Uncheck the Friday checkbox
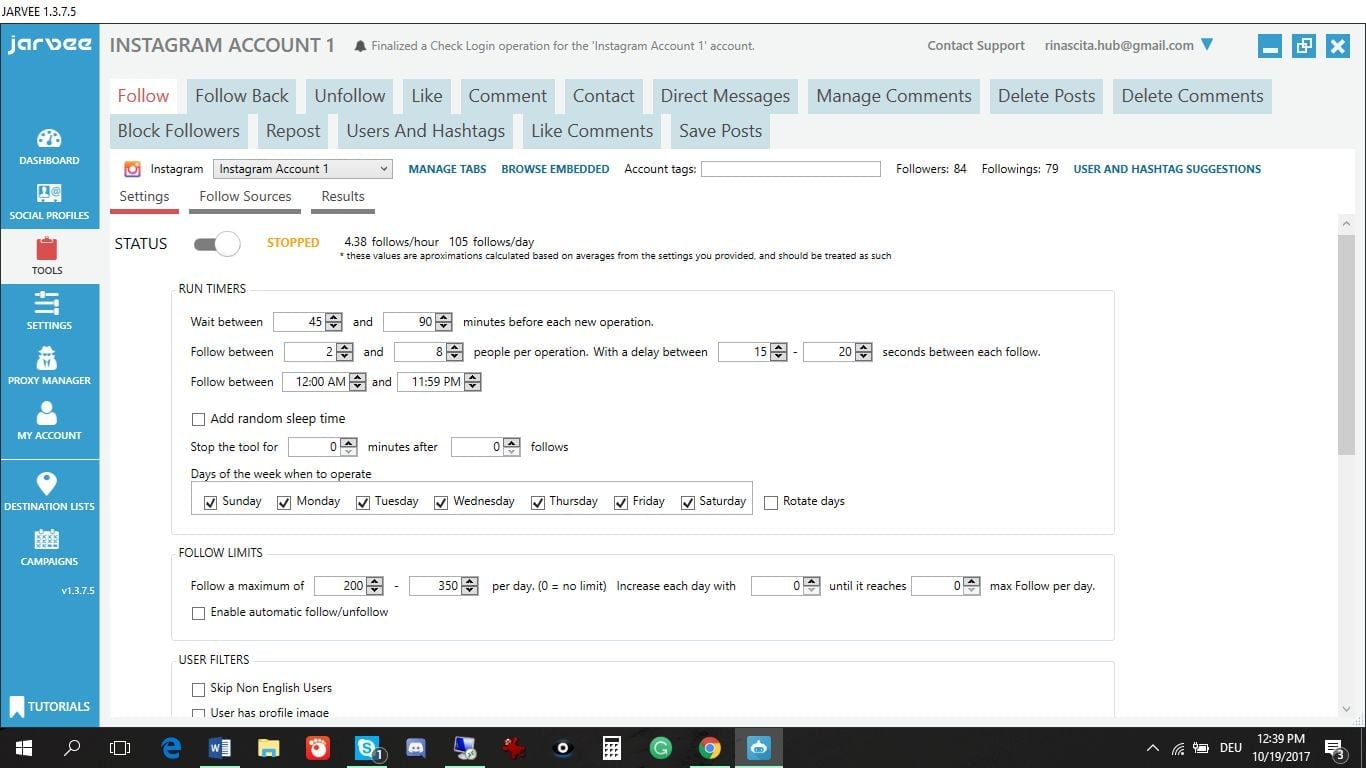The height and width of the screenshot is (768, 1366). (x=621, y=502)
